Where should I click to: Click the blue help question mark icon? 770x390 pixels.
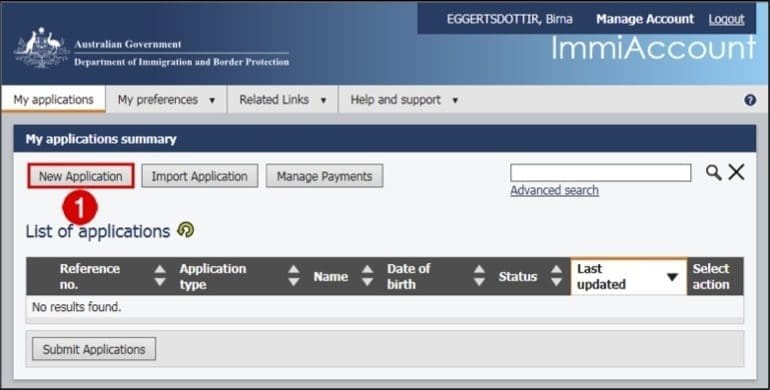(x=750, y=100)
